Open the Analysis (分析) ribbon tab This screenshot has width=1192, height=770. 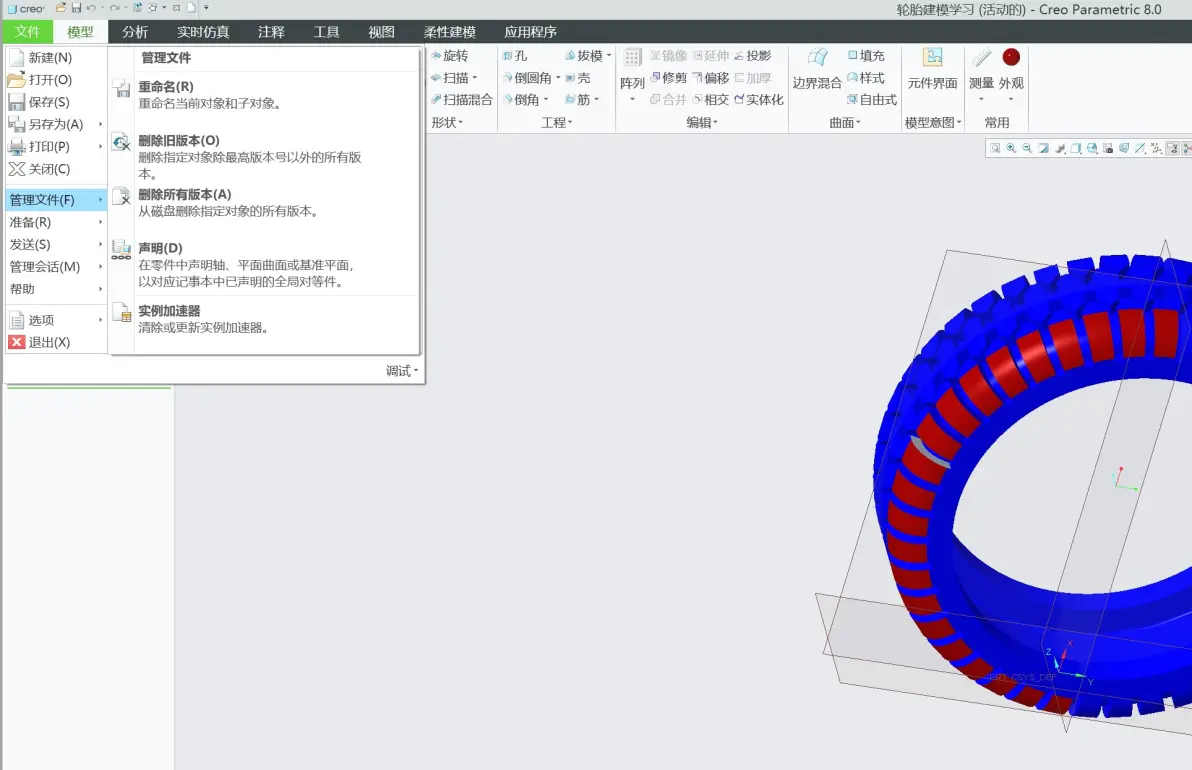pyautogui.click(x=135, y=32)
